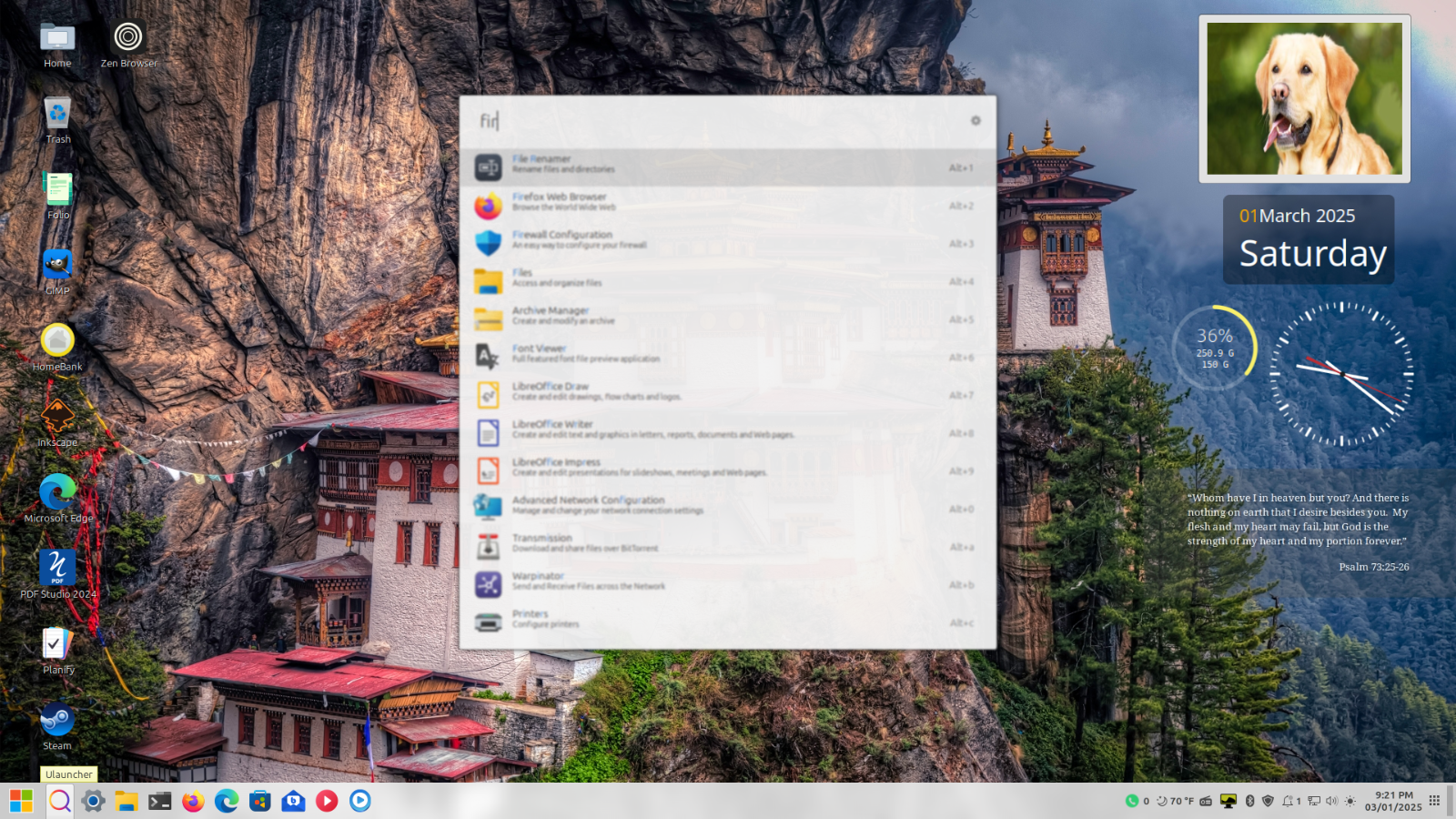Launch Firefox Web Browser from results

728,206
